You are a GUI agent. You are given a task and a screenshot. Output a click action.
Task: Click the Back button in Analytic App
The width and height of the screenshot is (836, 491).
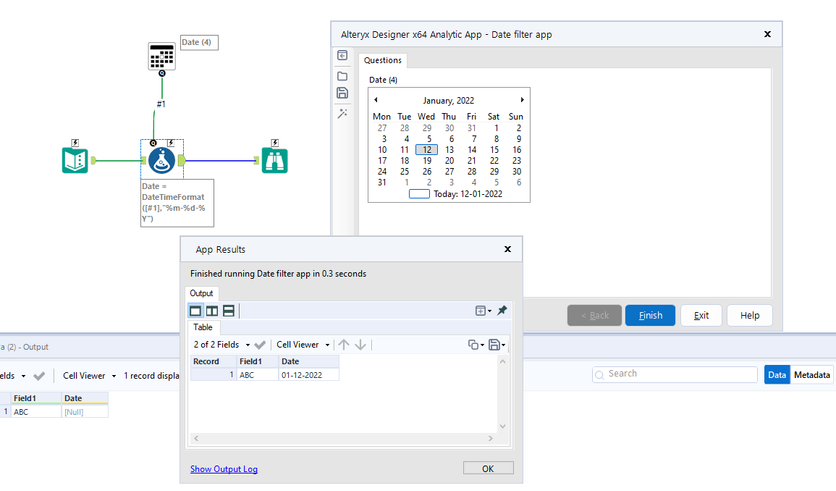pyautogui.click(x=594, y=316)
